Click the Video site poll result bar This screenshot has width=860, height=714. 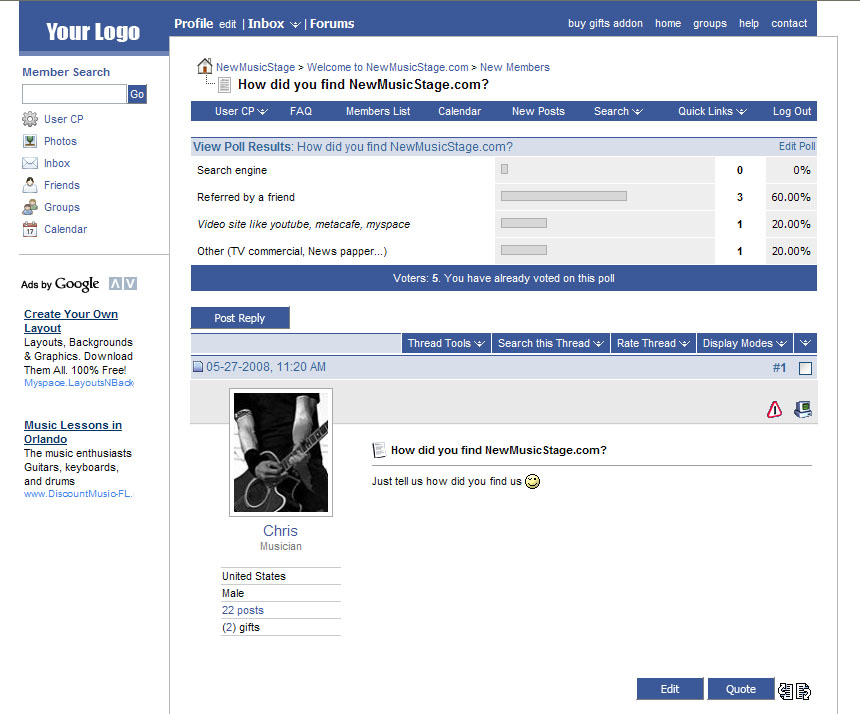point(524,223)
